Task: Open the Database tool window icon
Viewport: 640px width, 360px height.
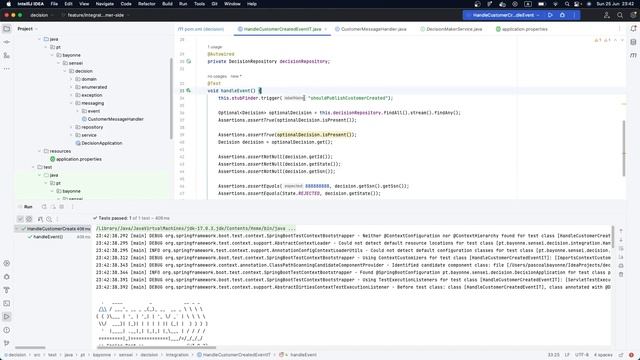Action: coord(633,42)
